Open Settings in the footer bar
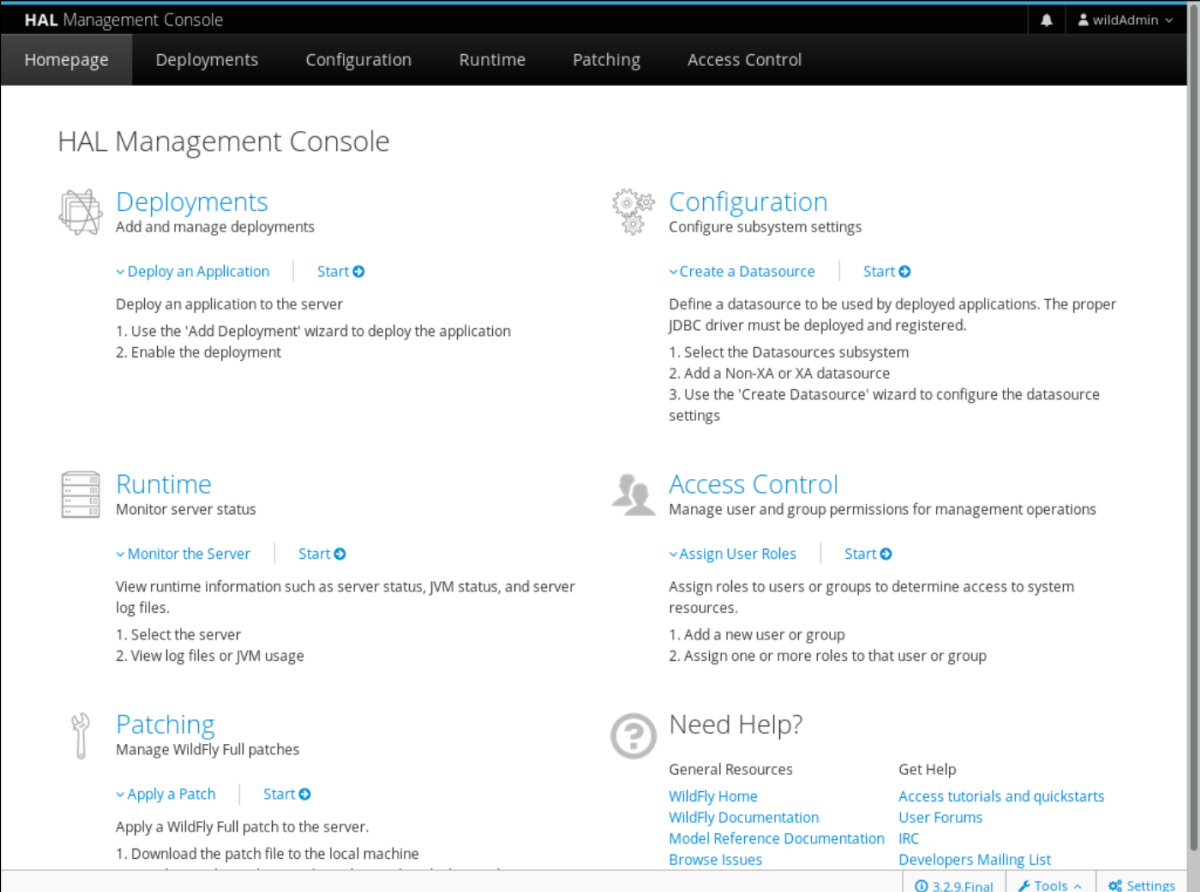This screenshot has height=892, width=1200. (1141, 885)
